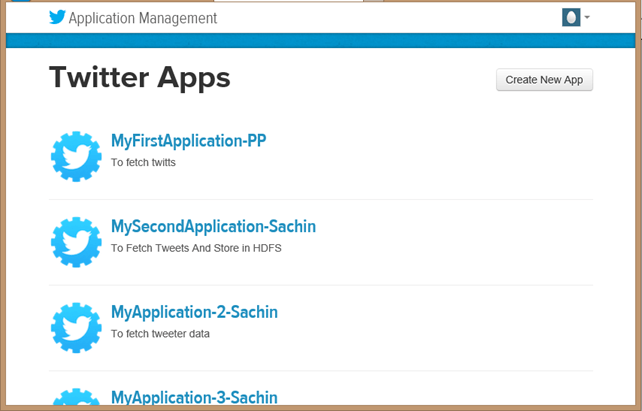This screenshot has height=411, width=642.
Task: Click the Twitter bird logo in header
Action: 57,17
